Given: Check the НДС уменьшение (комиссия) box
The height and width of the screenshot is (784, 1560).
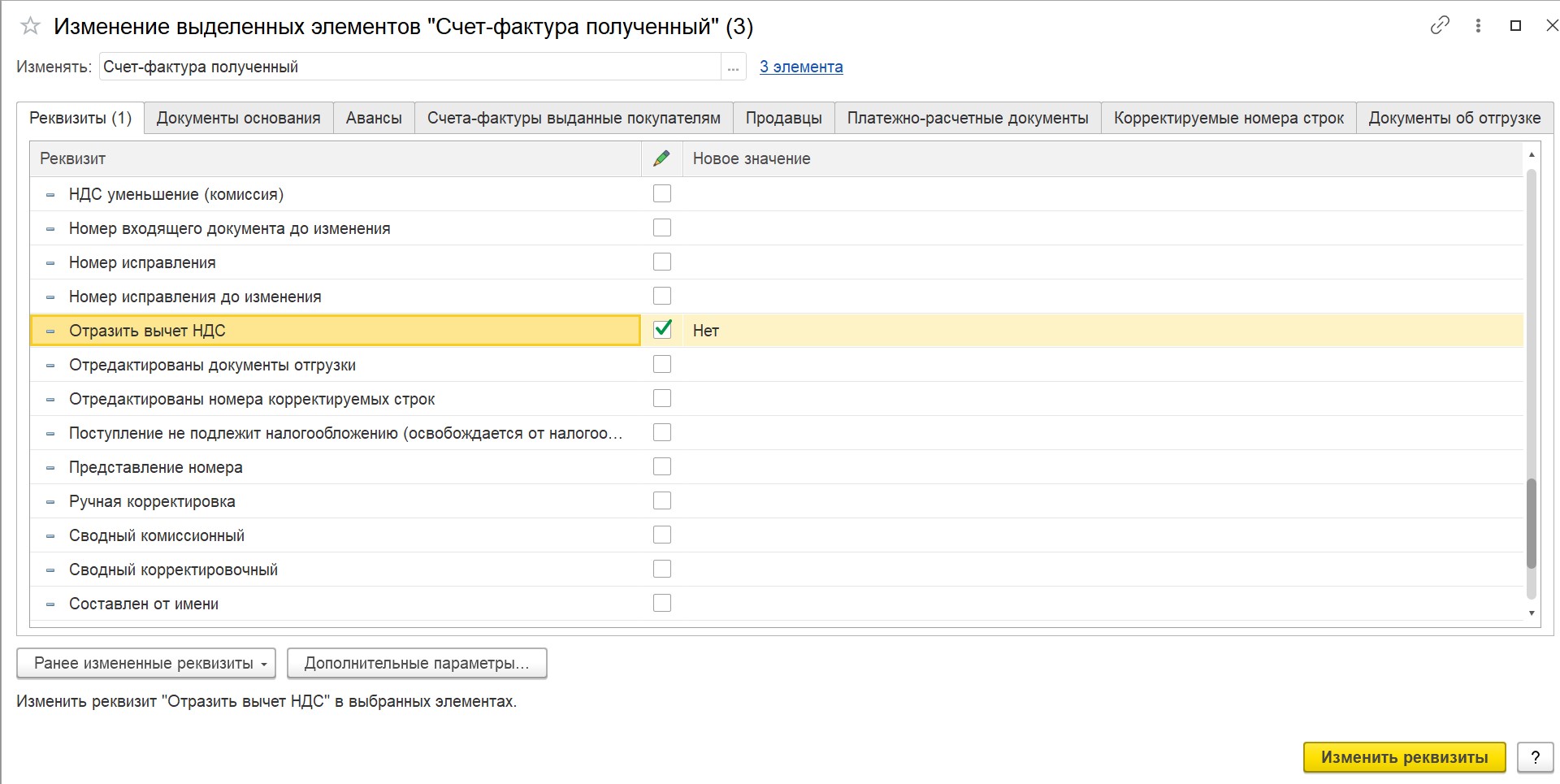Looking at the screenshot, I should click(662, 193).
